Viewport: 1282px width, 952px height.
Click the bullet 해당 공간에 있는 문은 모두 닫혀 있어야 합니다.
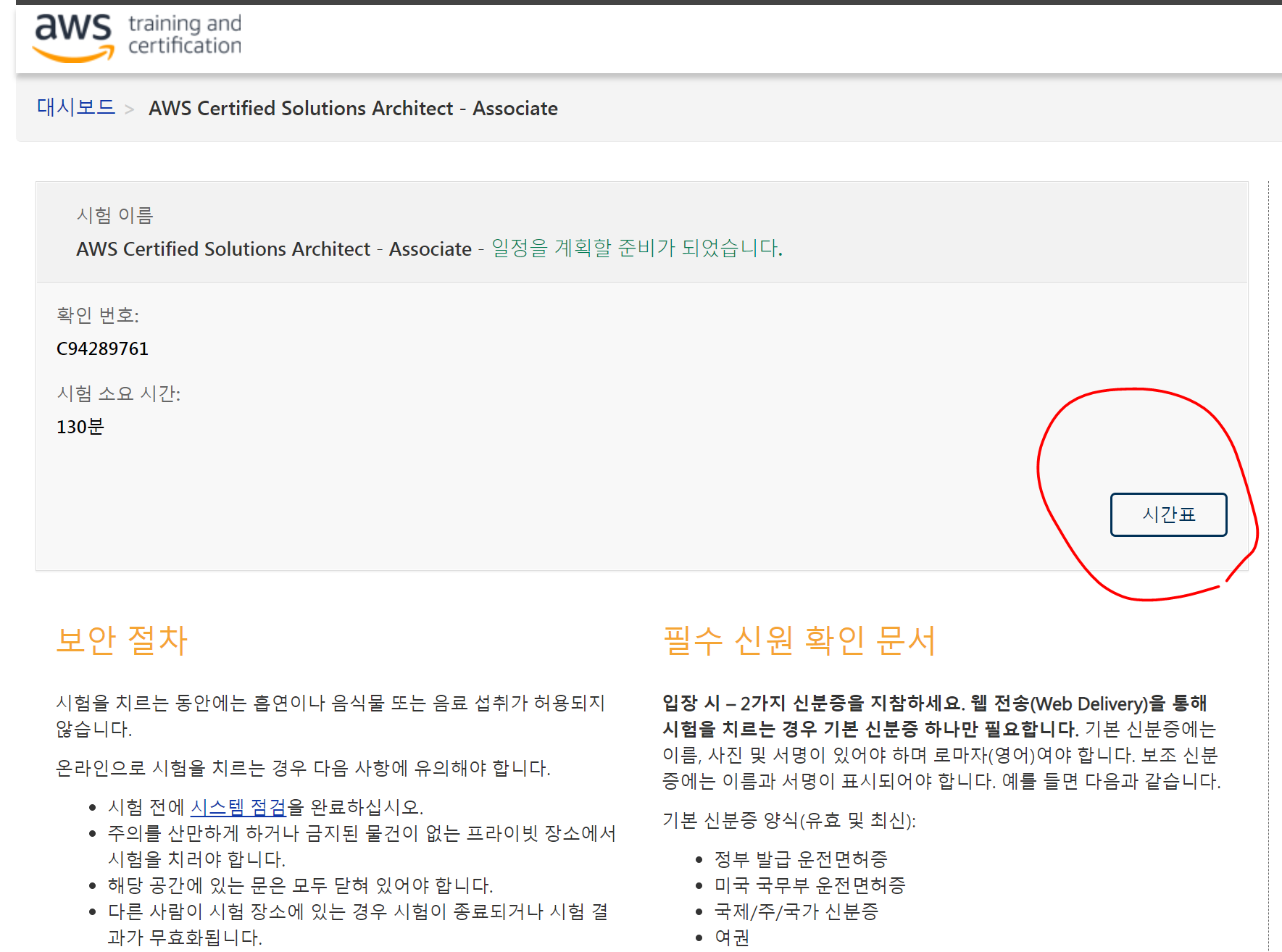point(300,885)
